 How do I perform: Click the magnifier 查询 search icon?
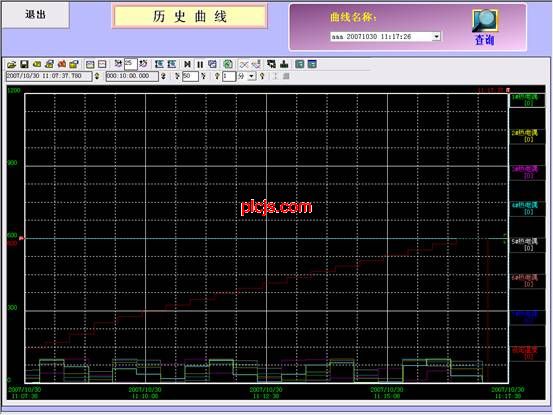point(485,20)
